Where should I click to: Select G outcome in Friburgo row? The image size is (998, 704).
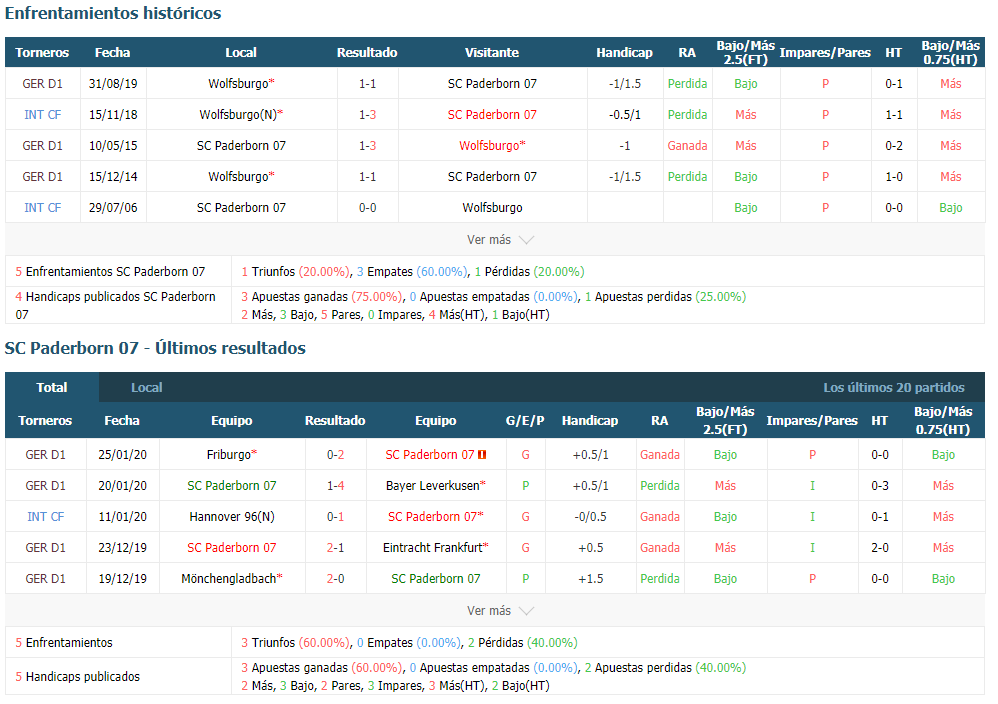coord(526,454)
